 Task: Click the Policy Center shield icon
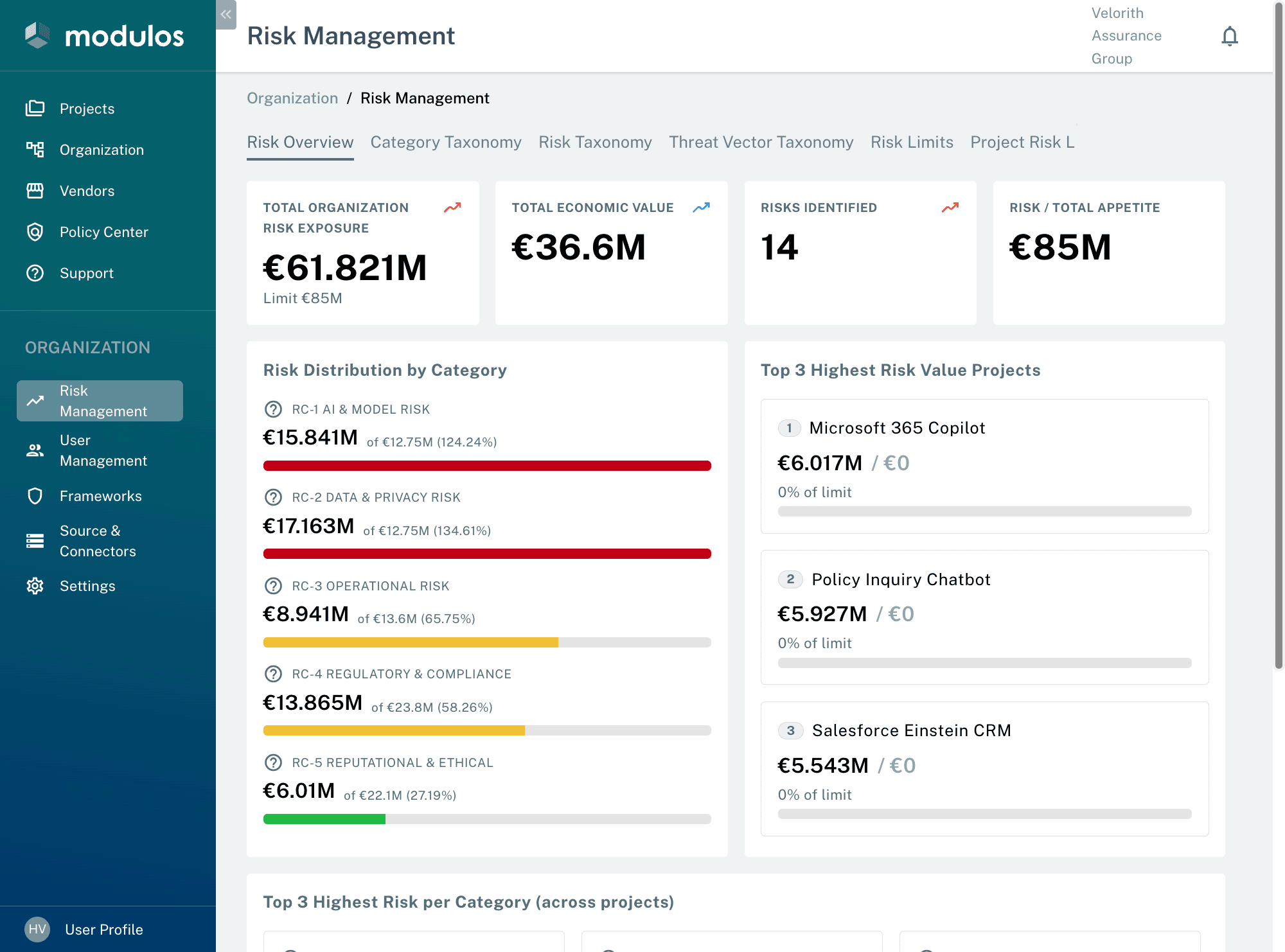click(x=35, y=232)
